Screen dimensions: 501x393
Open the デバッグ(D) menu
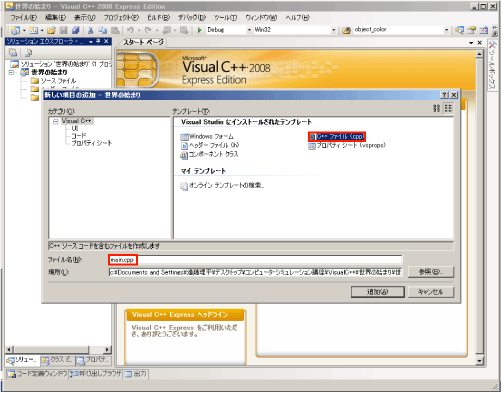point(192,18)
